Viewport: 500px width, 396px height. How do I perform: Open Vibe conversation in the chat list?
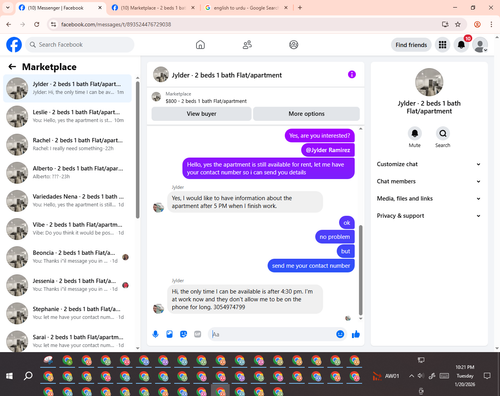(x=67, y=229)
